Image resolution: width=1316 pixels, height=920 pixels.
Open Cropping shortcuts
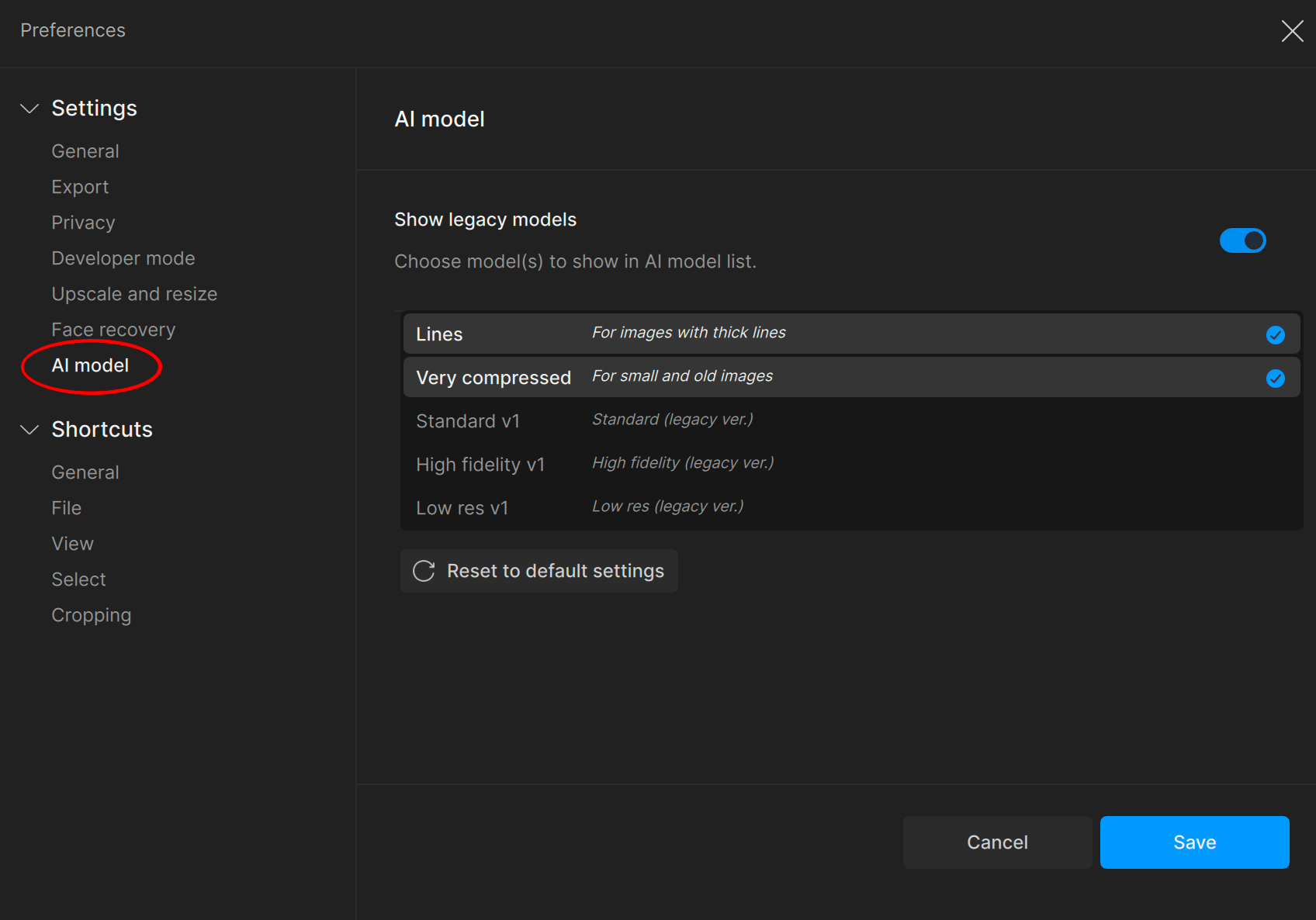click(x=92, y=615)
